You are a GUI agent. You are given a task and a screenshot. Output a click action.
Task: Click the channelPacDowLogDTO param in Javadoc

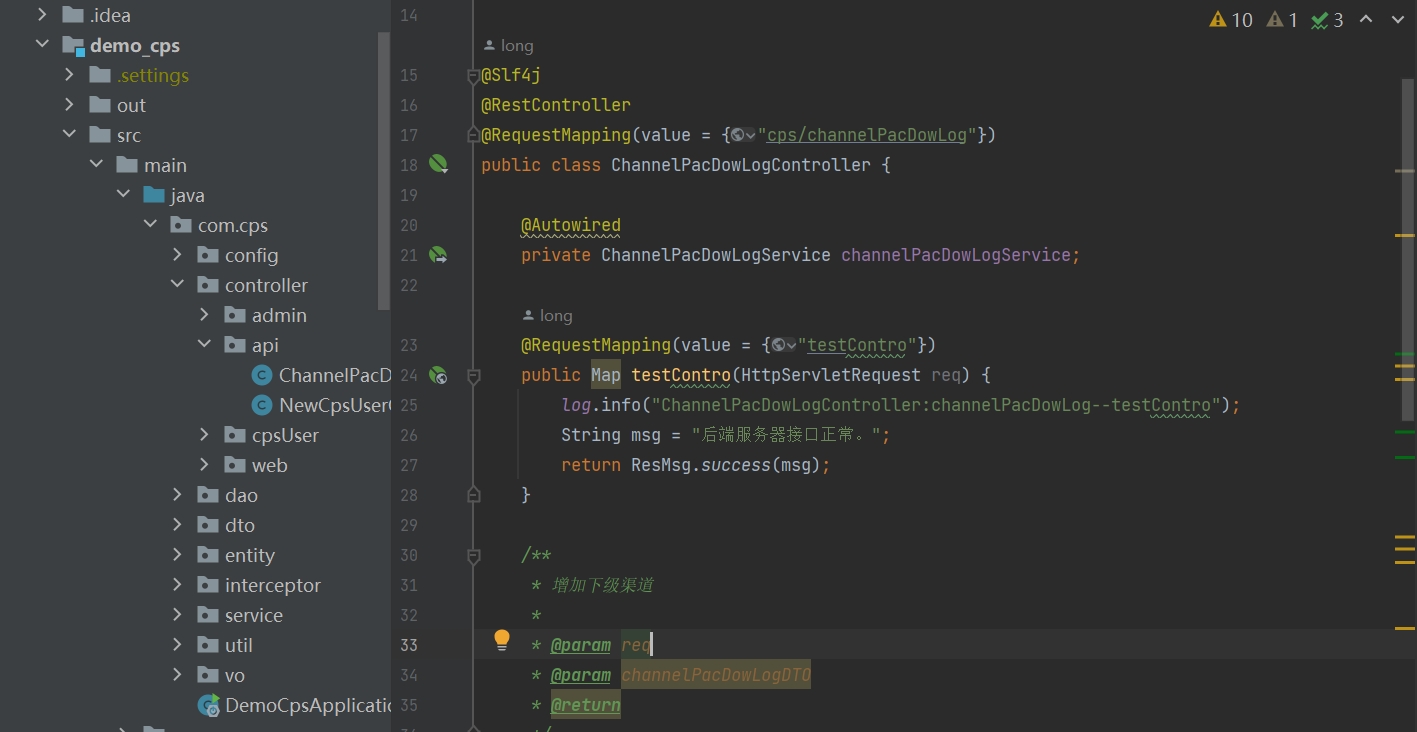716,675
